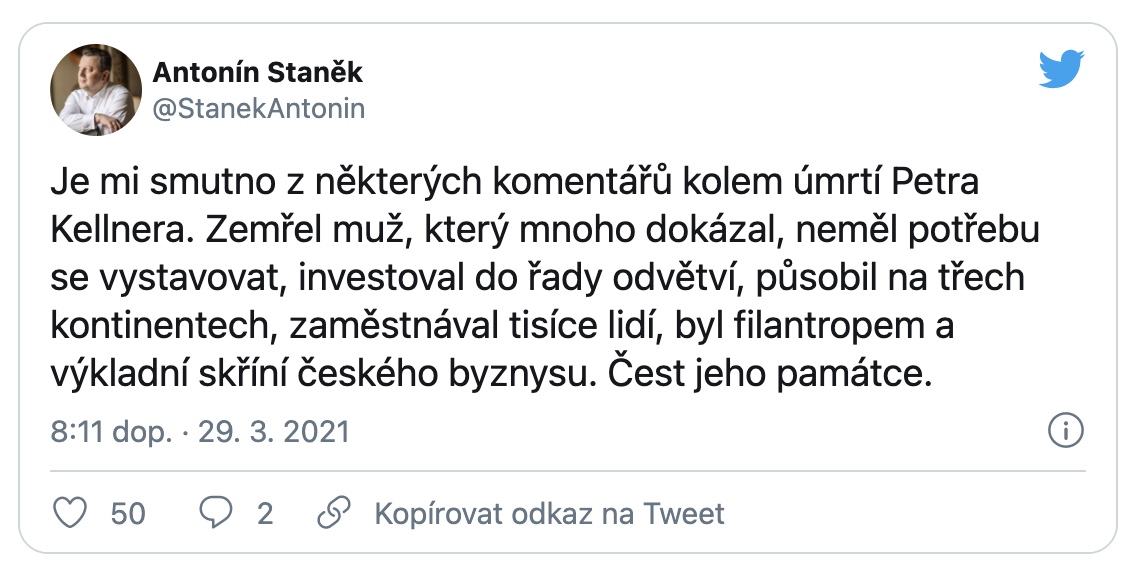Click the reply speech bubble icon
Image resolution: width=1136 pixels, height=578 pixels.
215,514
